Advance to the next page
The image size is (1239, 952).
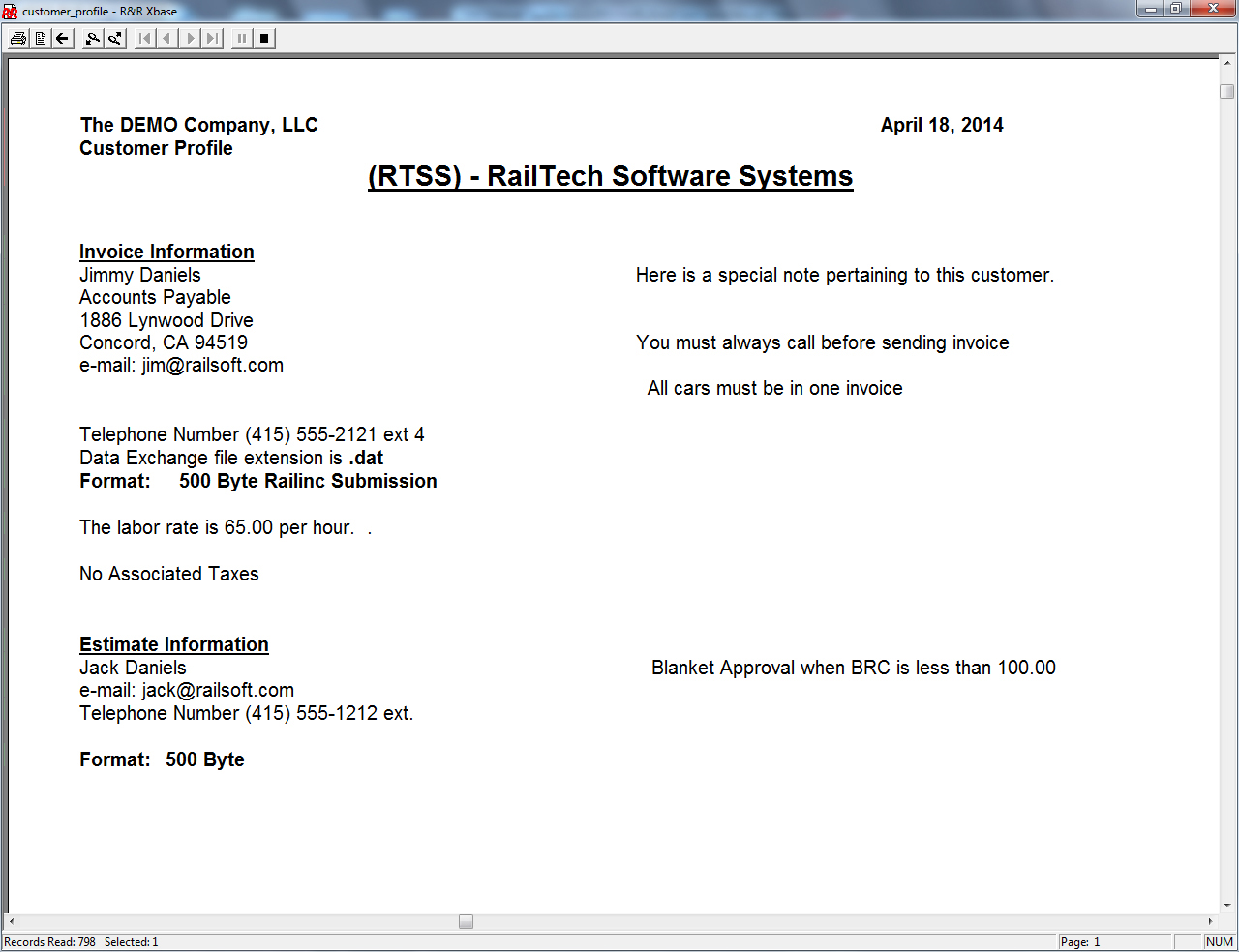pyautogui.click(x=191, y=39)
